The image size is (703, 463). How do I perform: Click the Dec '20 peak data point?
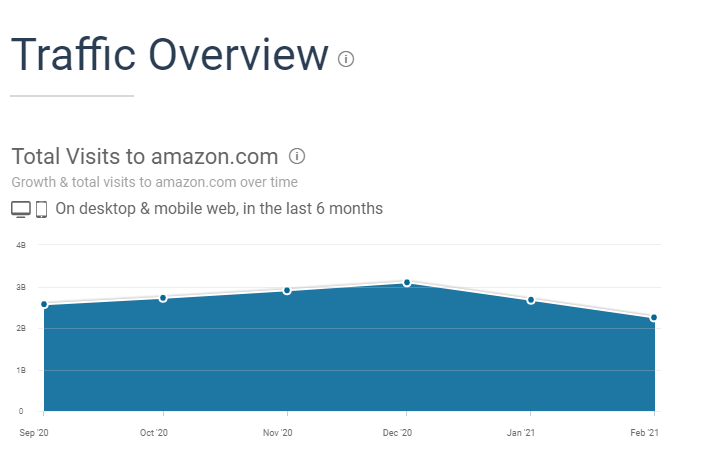(407, 283)
